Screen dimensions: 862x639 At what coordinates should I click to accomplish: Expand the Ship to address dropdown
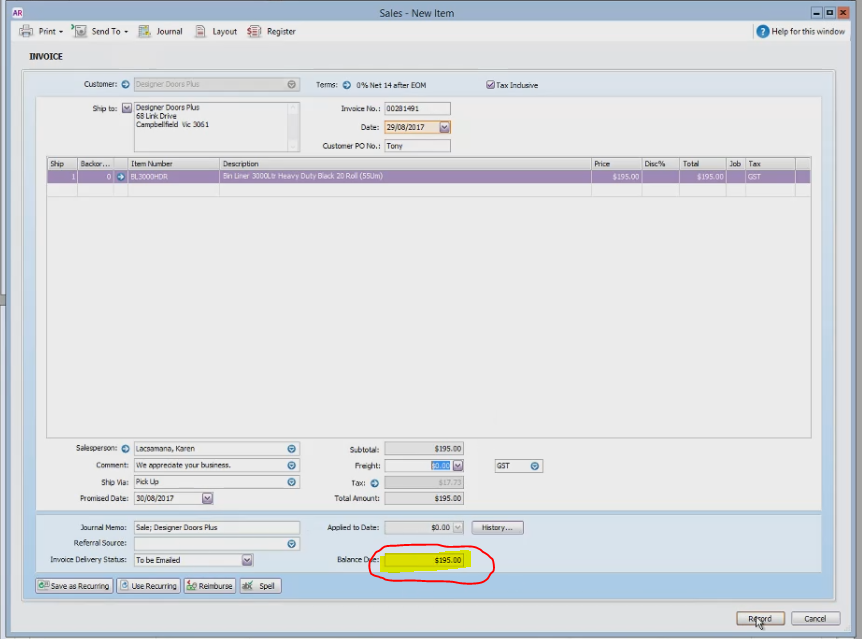click(x=126, y=108)
